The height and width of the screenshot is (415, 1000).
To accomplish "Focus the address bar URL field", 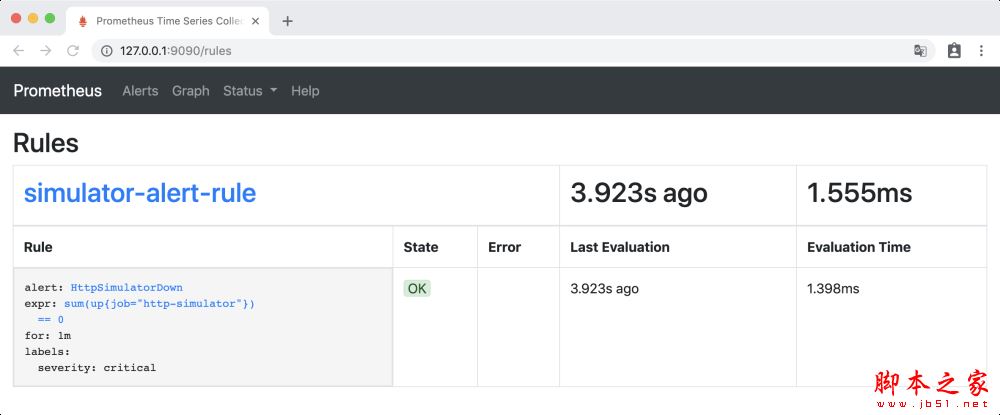I will tap(500, 50).
